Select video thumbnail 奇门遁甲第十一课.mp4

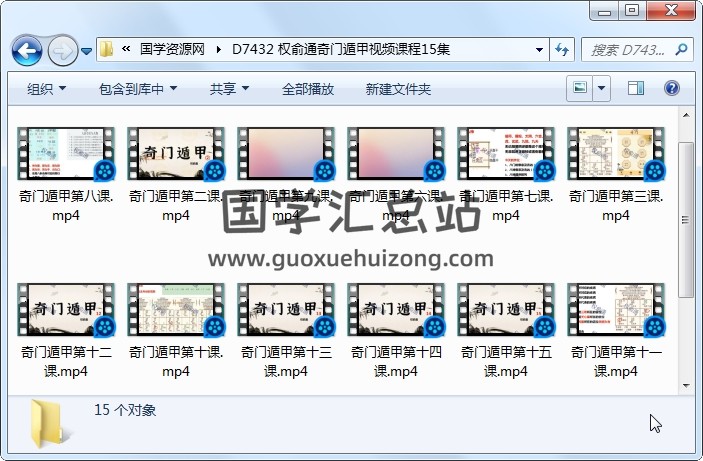click(x=616, y=309)
